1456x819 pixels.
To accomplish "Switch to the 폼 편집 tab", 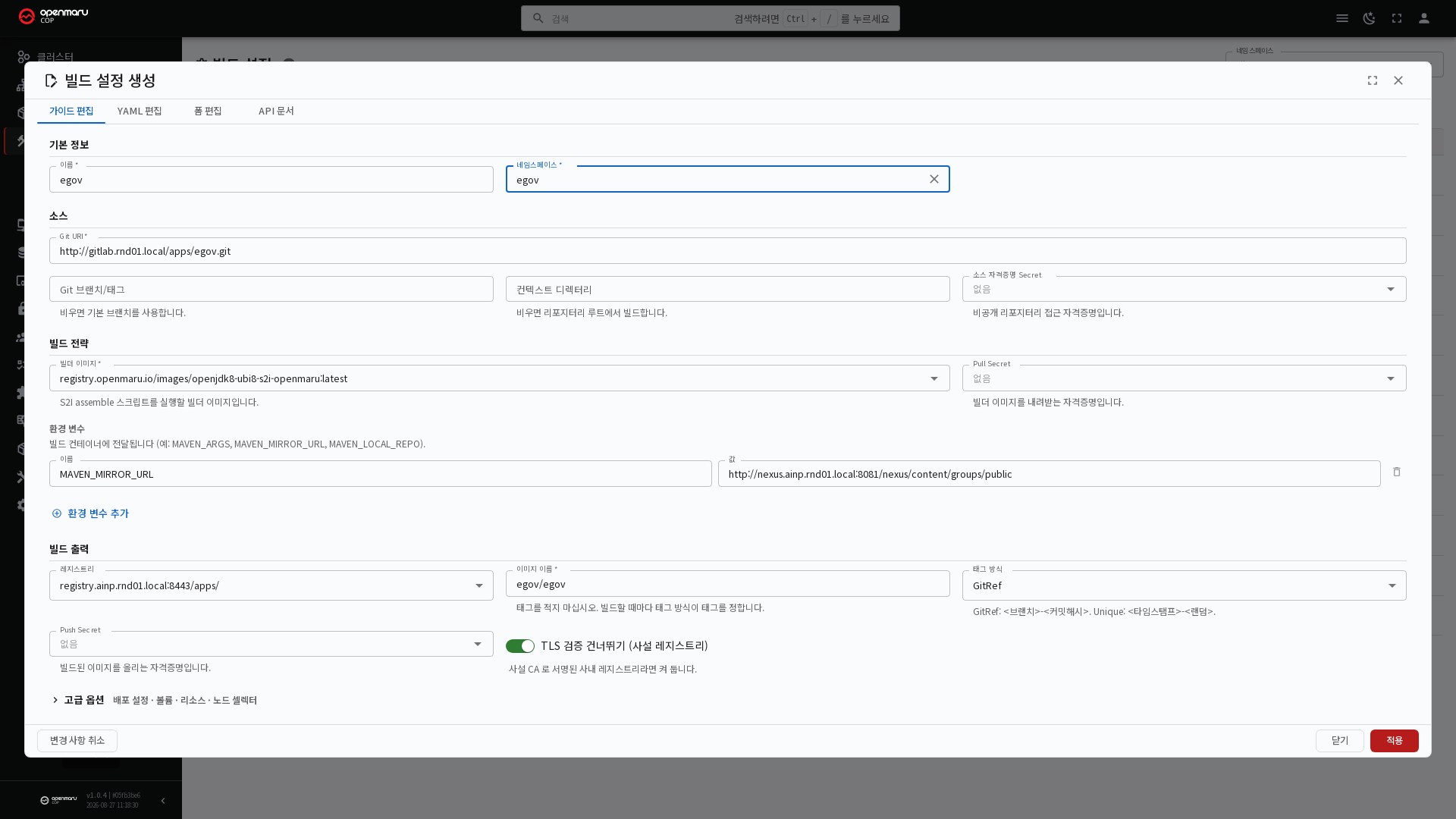I will tap(208, 111).
